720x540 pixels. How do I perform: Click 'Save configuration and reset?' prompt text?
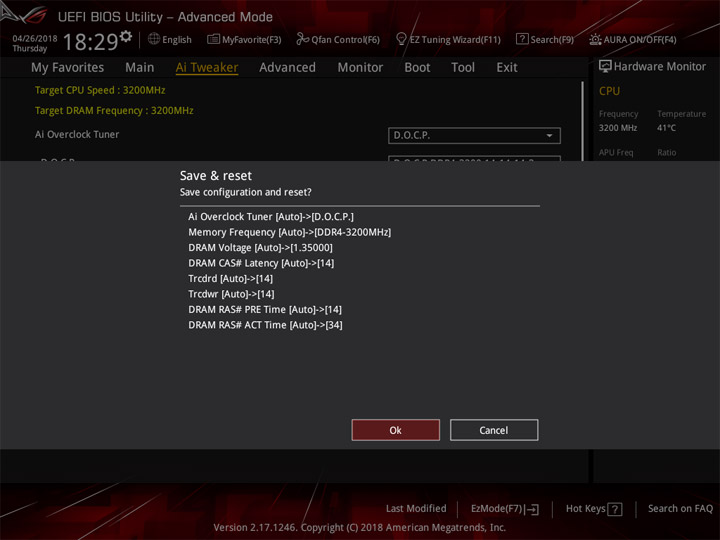pyautogui.click(x=246, y=192)
